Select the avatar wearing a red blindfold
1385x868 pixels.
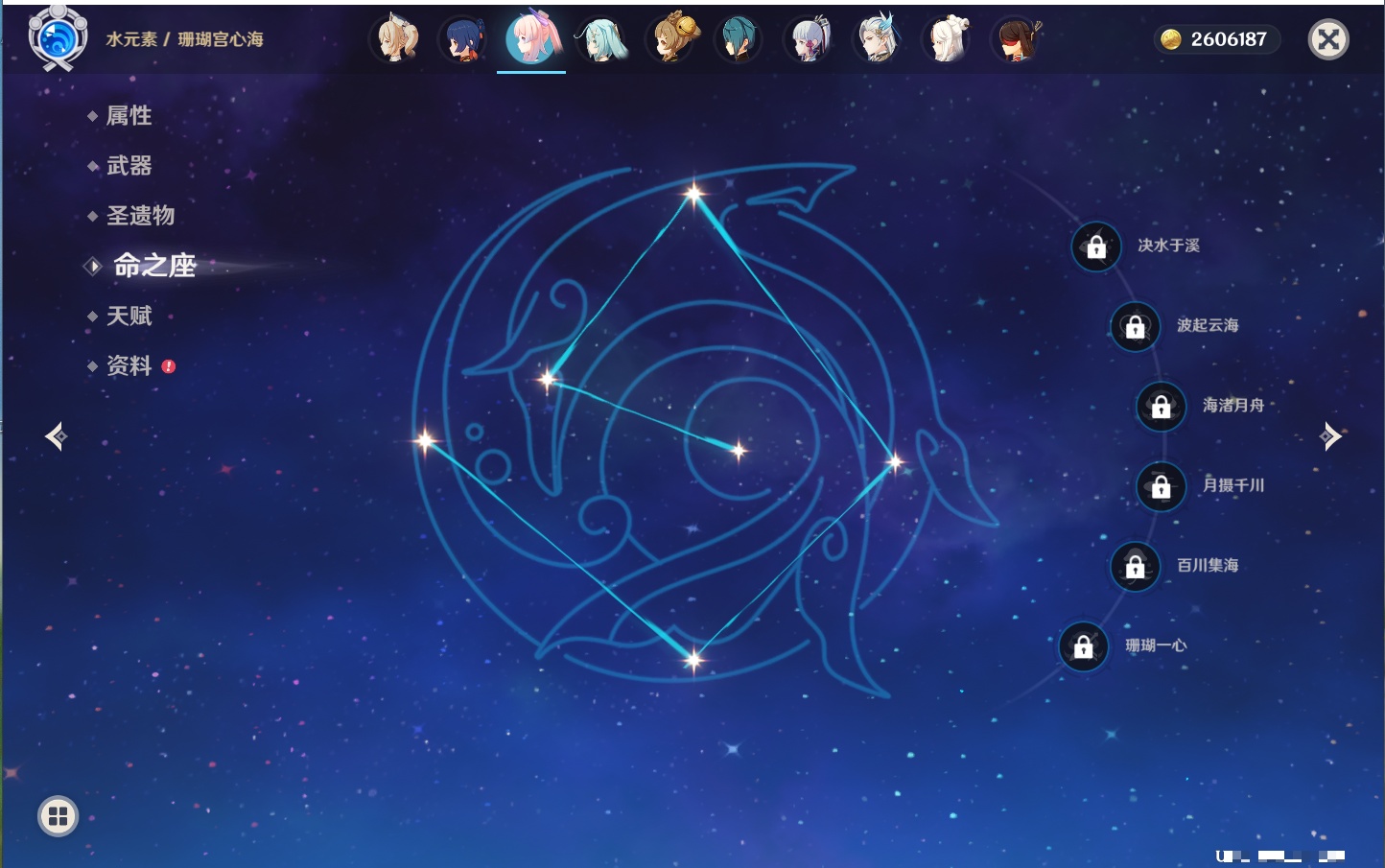[1016, 39]
